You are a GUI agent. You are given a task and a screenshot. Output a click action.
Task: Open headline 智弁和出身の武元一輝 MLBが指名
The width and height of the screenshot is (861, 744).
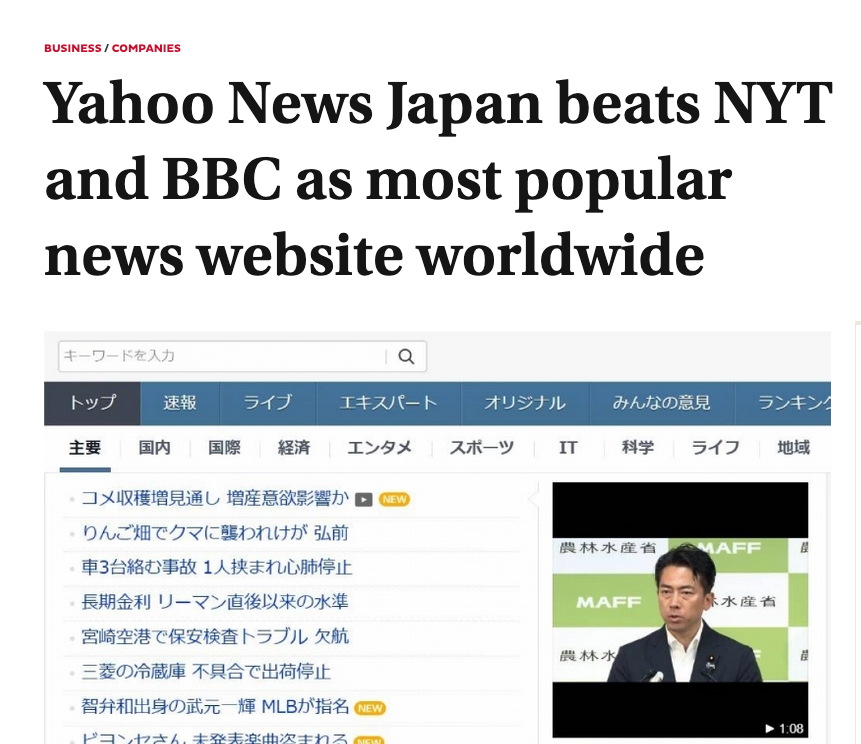[215, 706]
